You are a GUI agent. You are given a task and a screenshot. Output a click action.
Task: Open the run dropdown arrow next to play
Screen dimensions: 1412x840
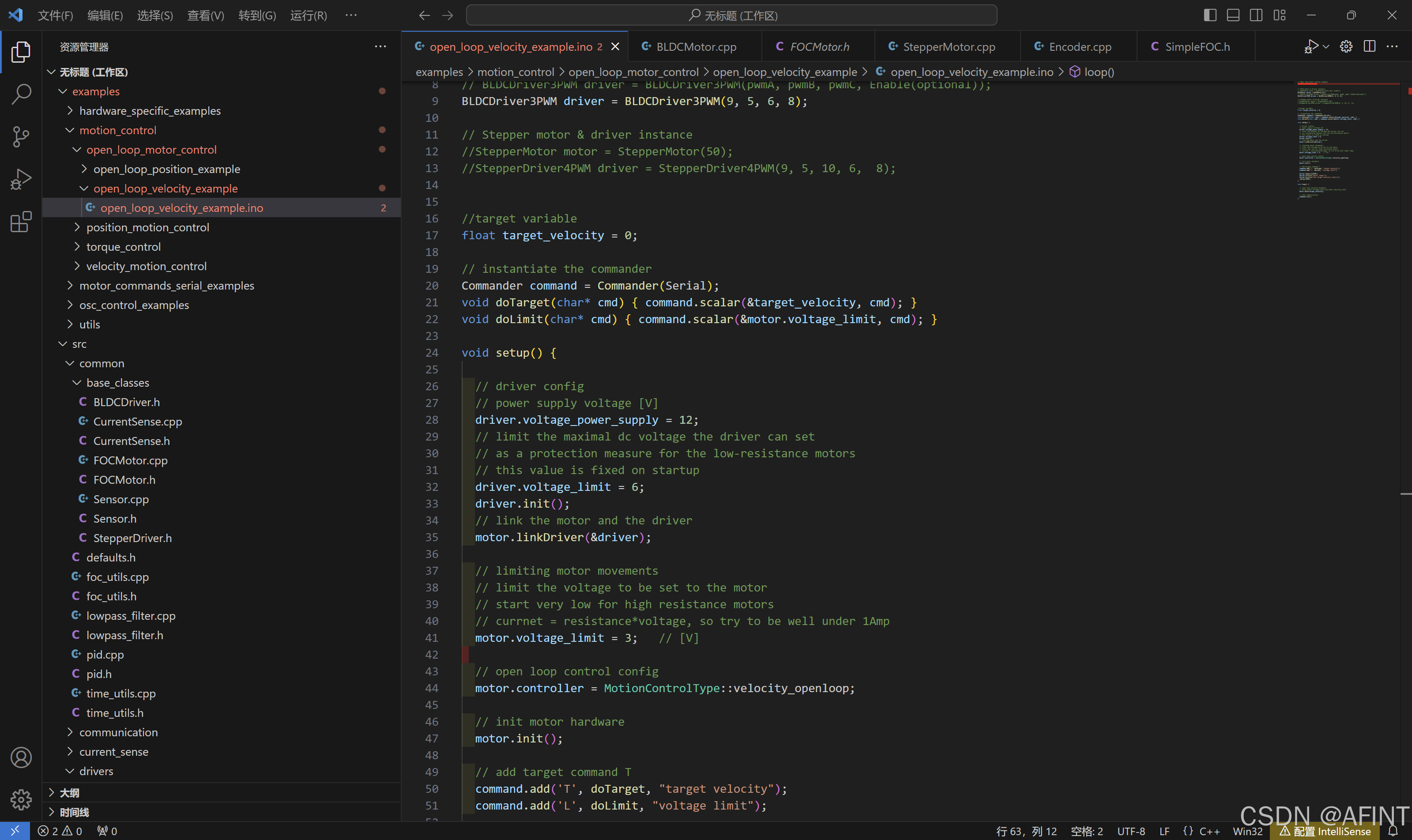[x=1326, y=46]
